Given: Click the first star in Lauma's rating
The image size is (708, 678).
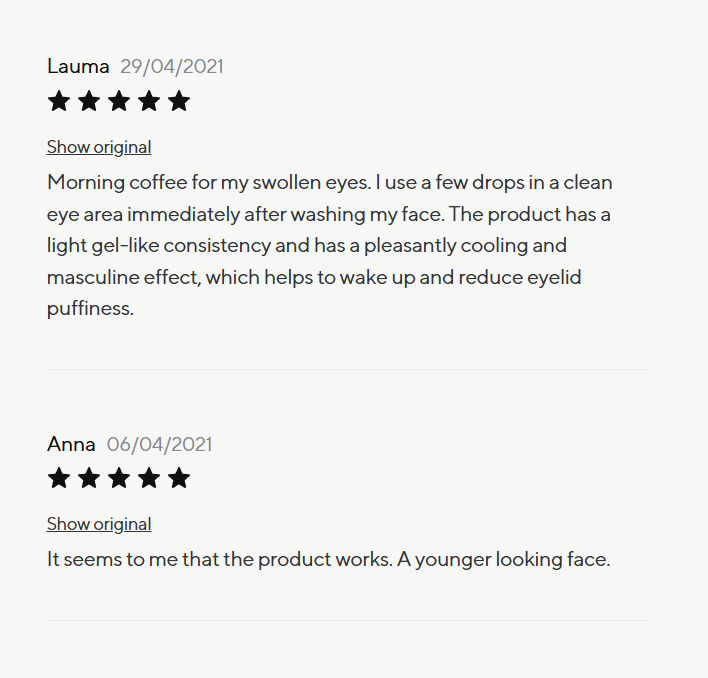Looking at the screenshot, I should coord(59,101).
